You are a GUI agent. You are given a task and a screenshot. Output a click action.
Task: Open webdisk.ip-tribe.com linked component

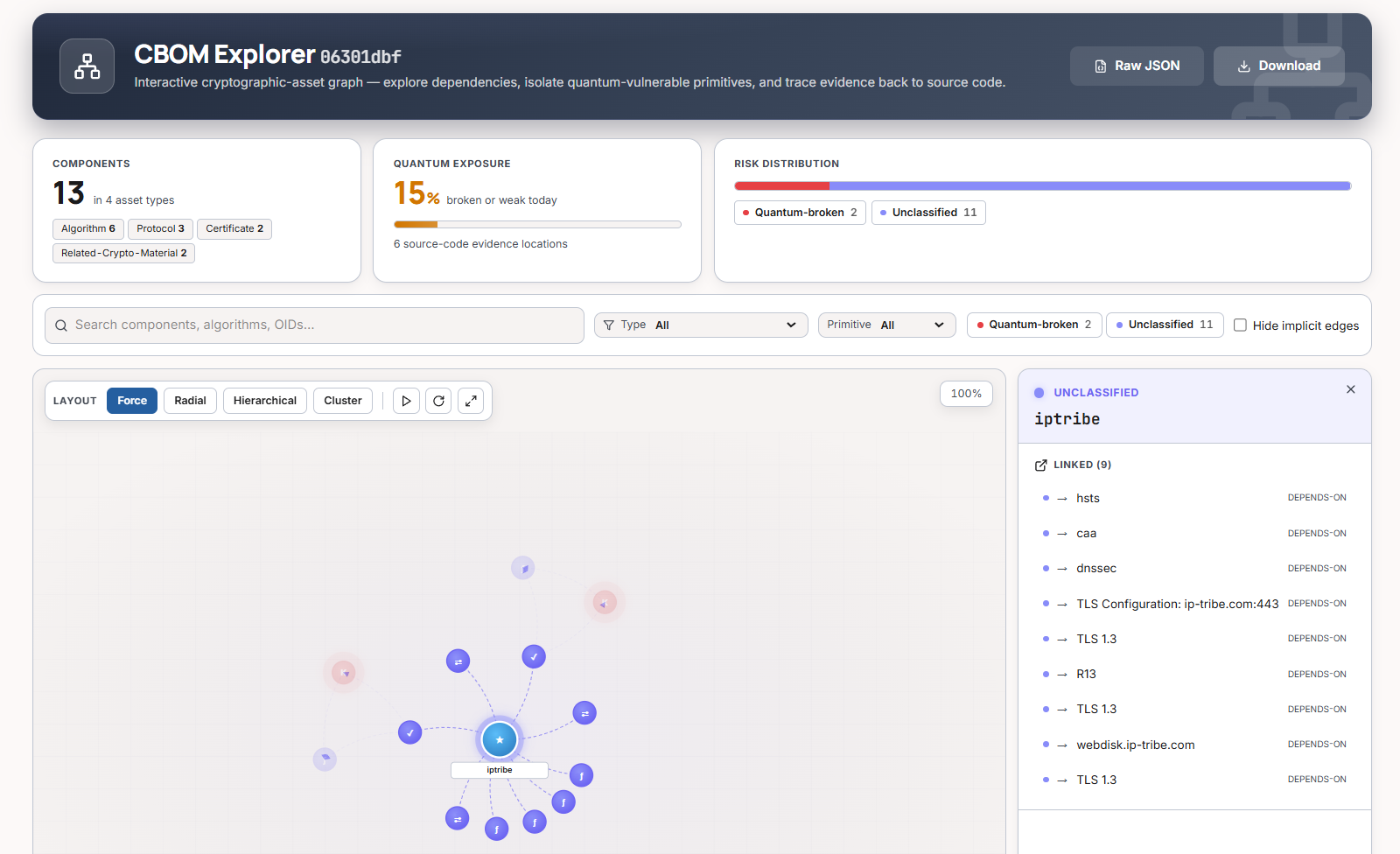[x=1194, y=745]
